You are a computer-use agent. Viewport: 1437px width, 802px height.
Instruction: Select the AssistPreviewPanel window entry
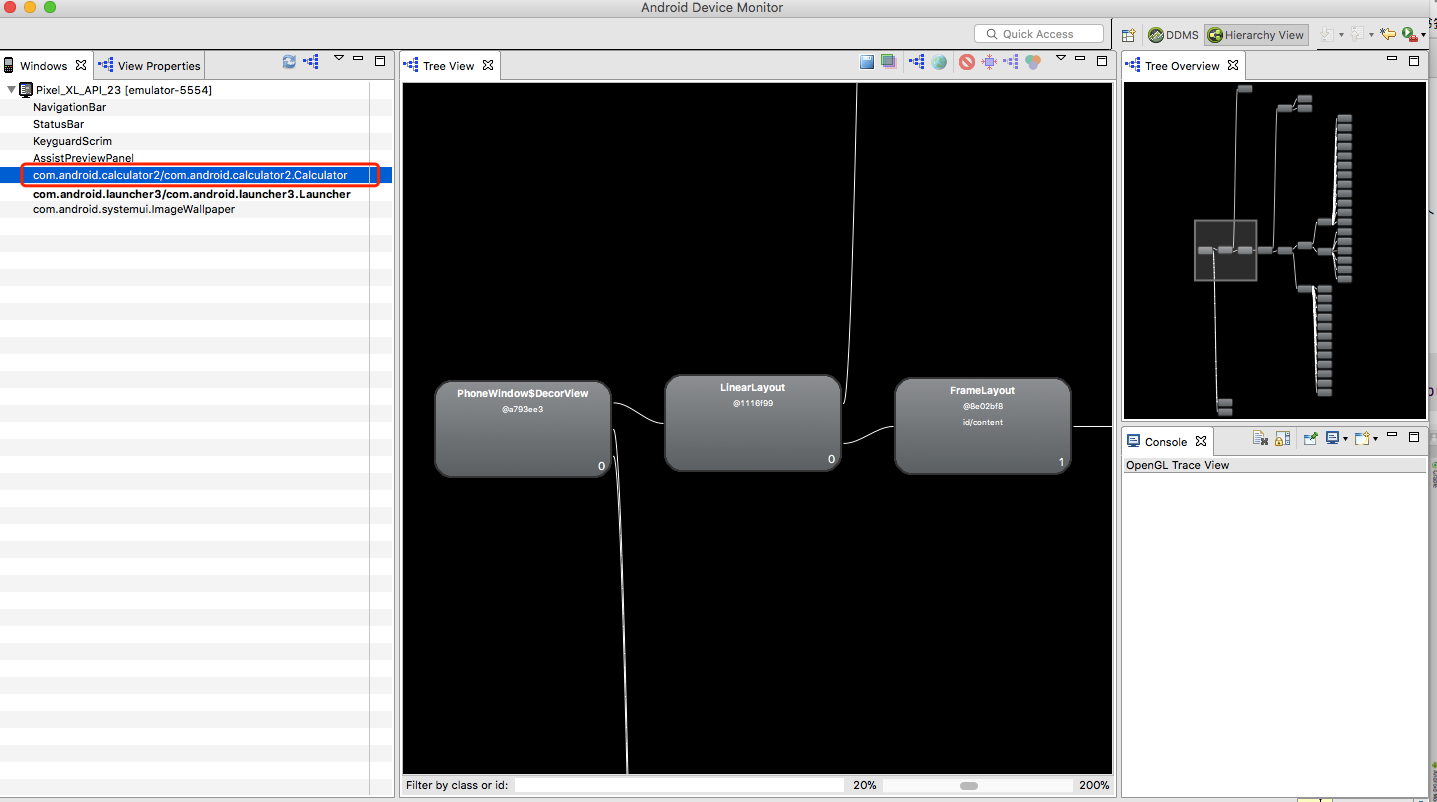[83, 158]
